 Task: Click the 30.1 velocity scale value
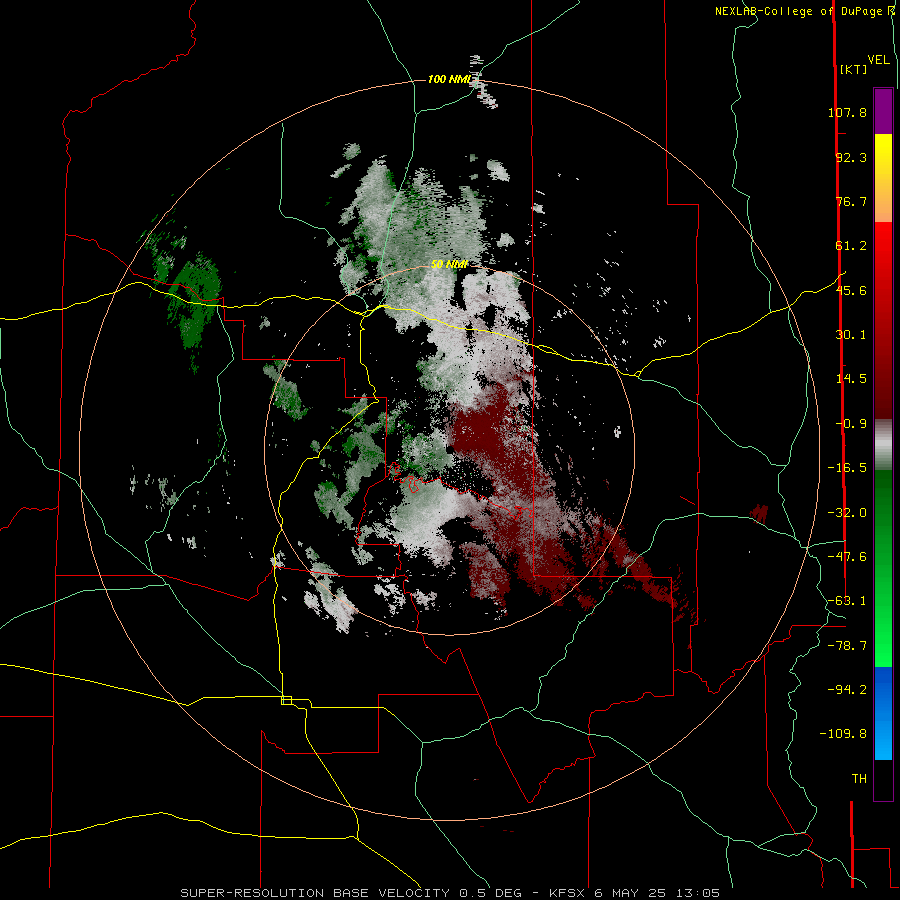(851, 335)
